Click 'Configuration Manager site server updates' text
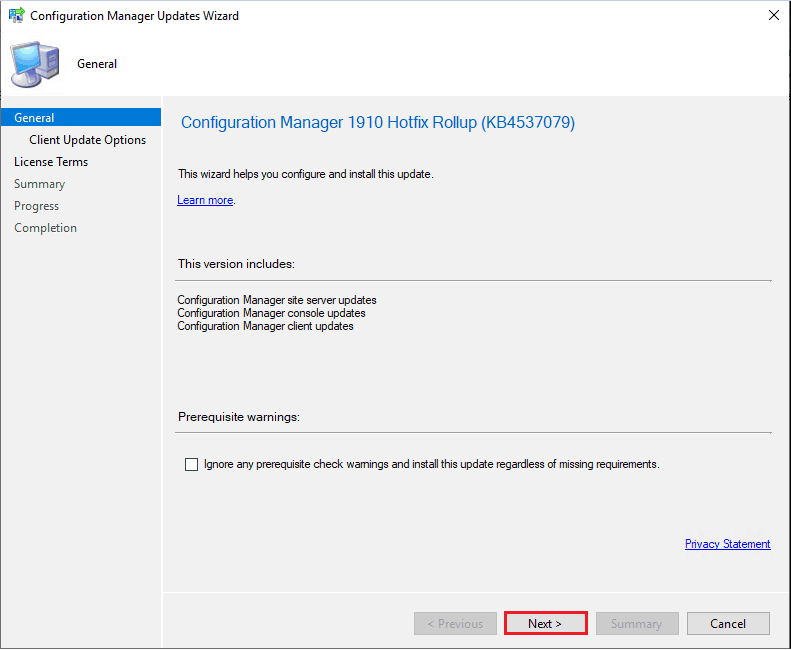Viewport: 791px width, 650px height. [x=277, y=300]
